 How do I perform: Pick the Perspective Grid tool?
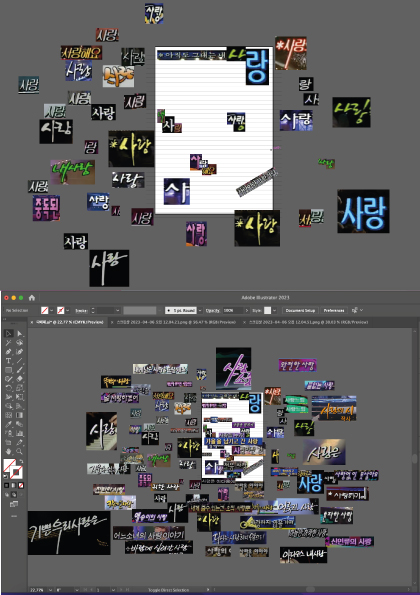20,406
